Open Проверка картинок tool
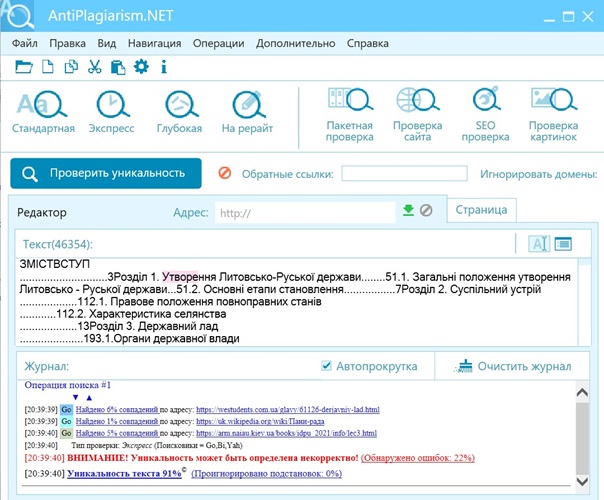The width and height of the screenshot is (604, 500). (554, 115)
